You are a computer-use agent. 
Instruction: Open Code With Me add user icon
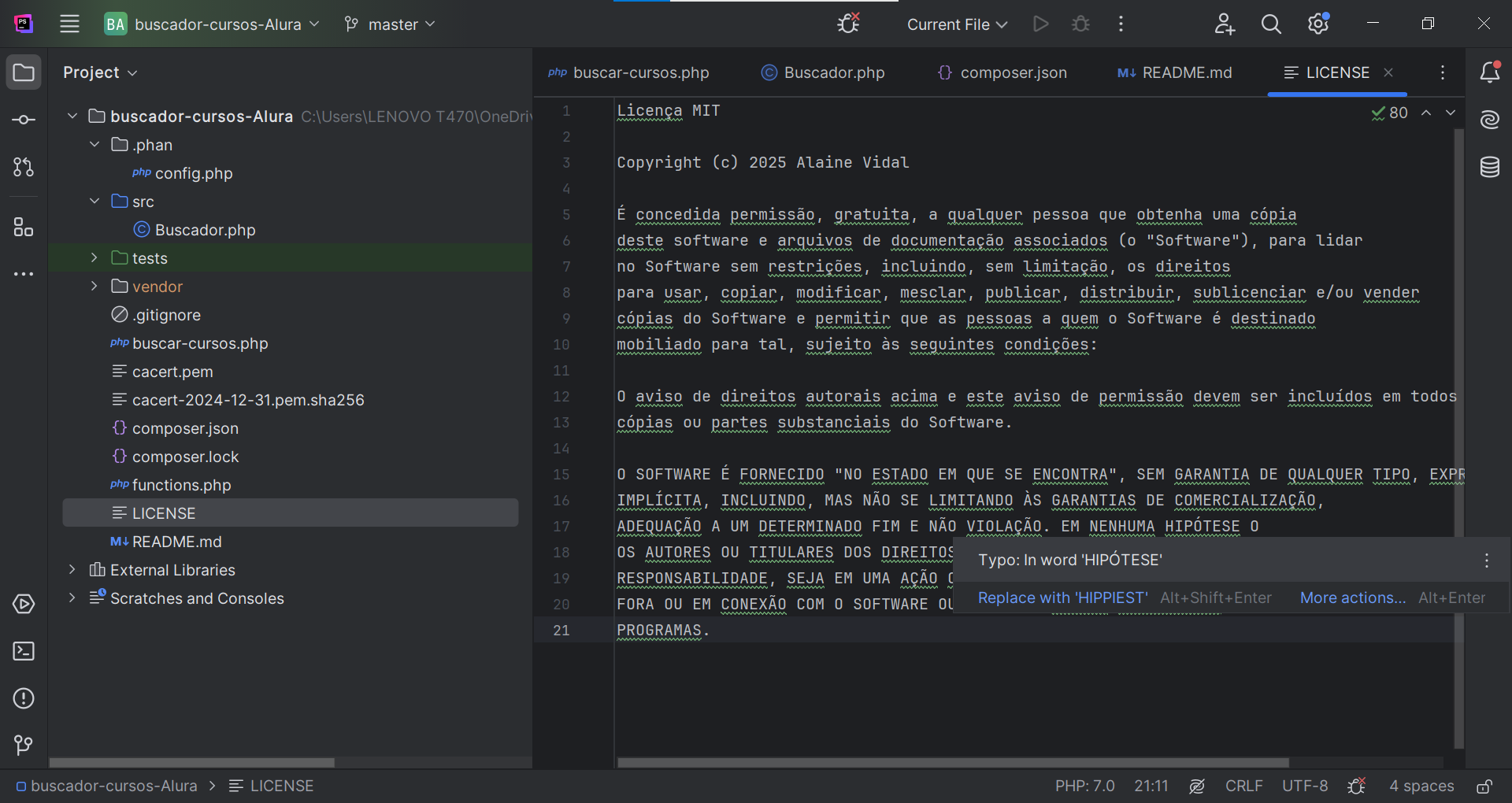point(1224,24)
